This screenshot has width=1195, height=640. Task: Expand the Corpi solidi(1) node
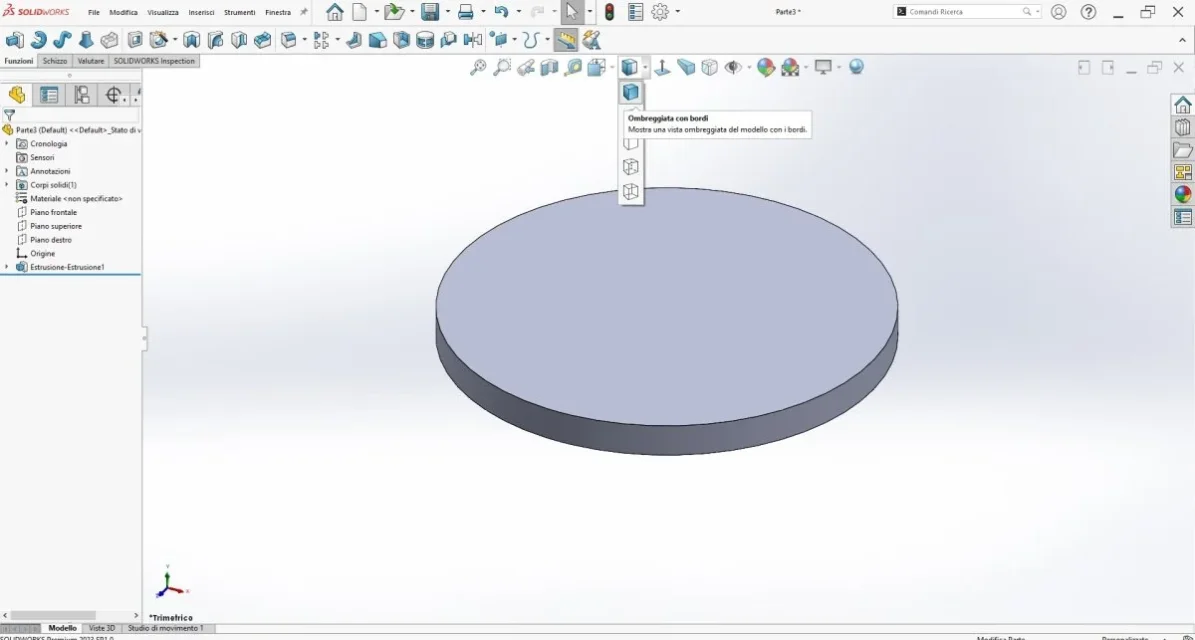tap(7, 184)
